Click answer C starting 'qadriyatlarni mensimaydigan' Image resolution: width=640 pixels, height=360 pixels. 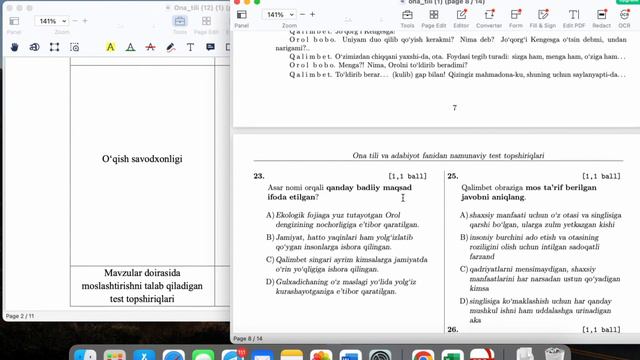coord(540,279)
